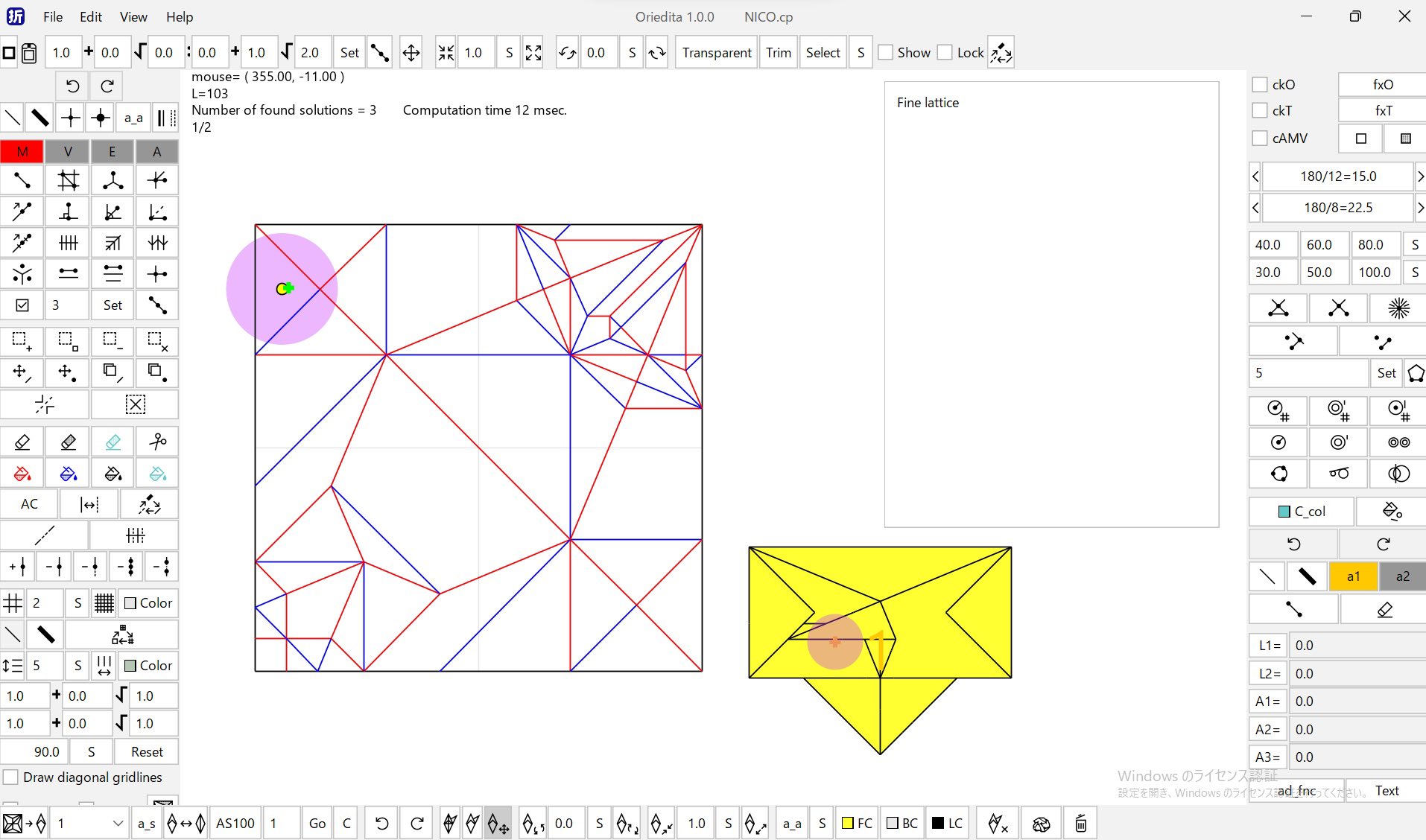Click the left arrow beside 180/12=15.0
The image size is (1426, 840).
(x=1255, y=176)
